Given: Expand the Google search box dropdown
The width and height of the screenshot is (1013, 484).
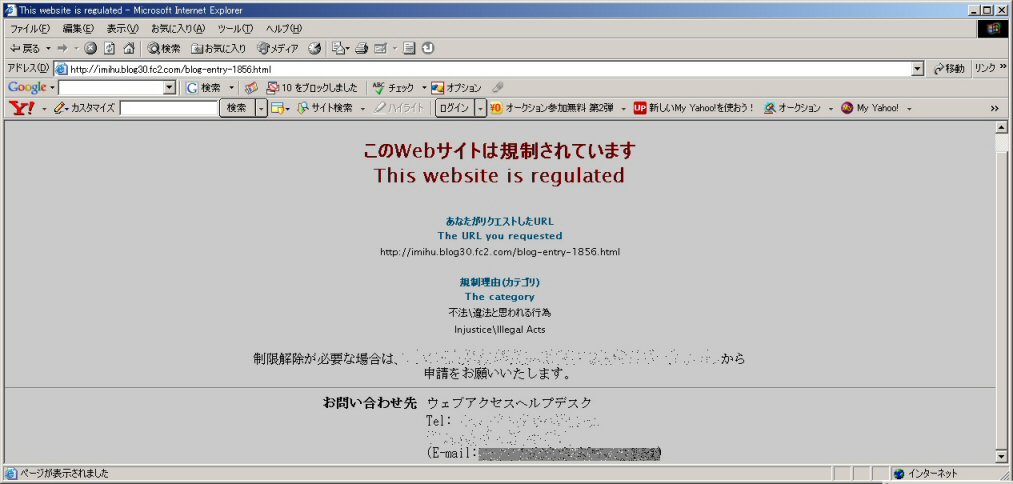Looking at the screenshot, I should tap(169, 88).
